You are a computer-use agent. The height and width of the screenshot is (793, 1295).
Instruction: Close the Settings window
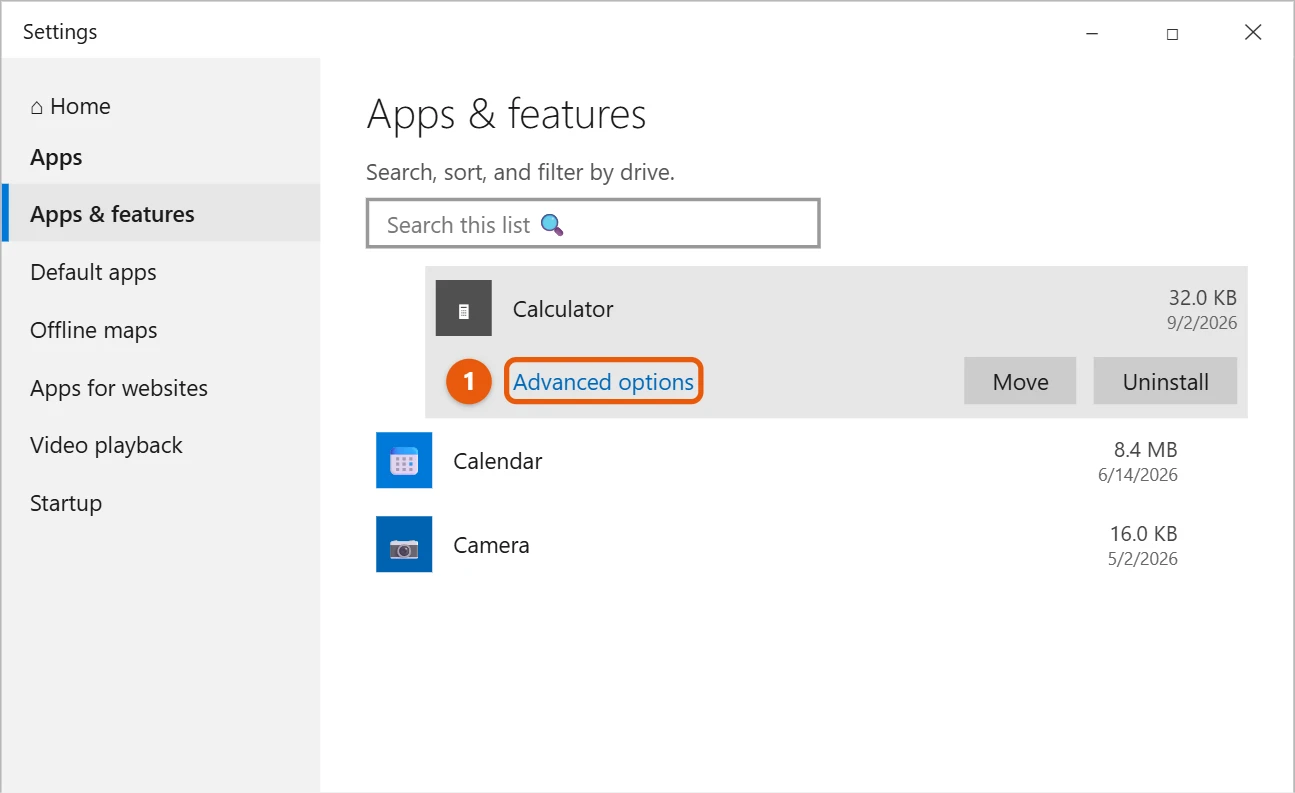(1253, 33)
